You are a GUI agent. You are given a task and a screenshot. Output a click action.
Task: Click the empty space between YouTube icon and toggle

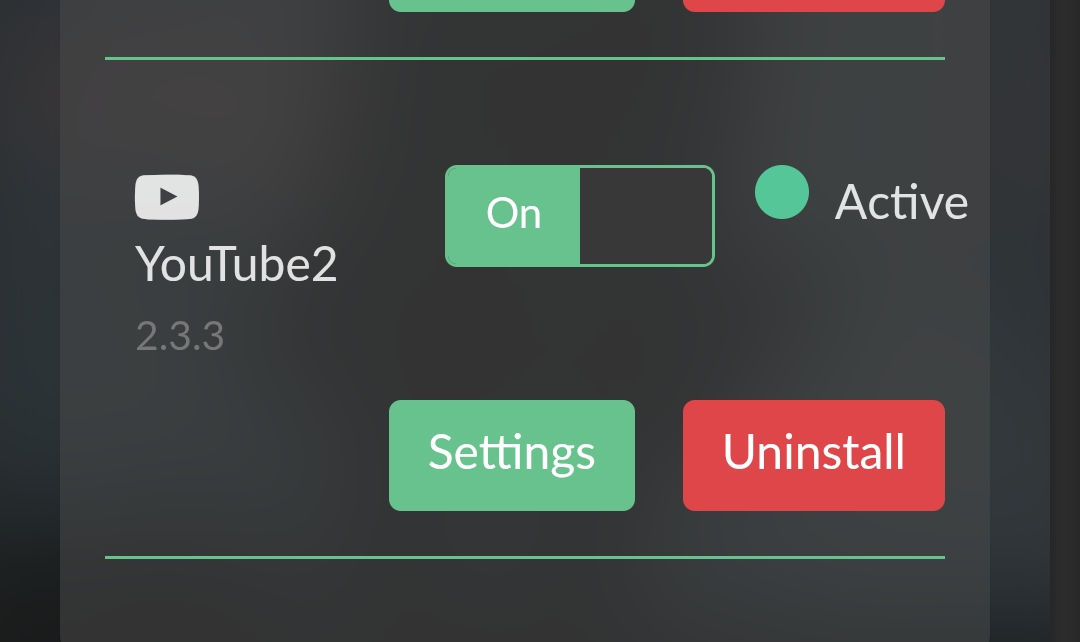[320, 197]
